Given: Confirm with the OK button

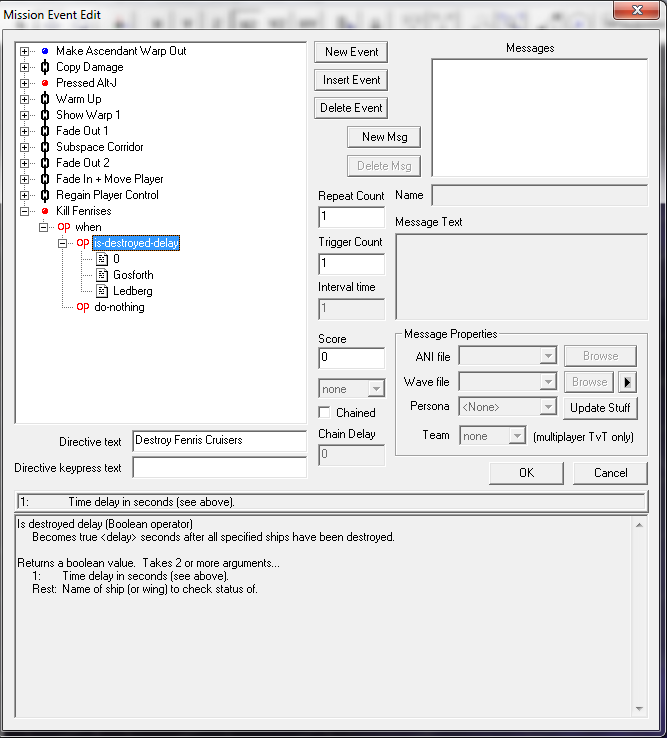Looking at the screenshot, I should click(526, 473).
